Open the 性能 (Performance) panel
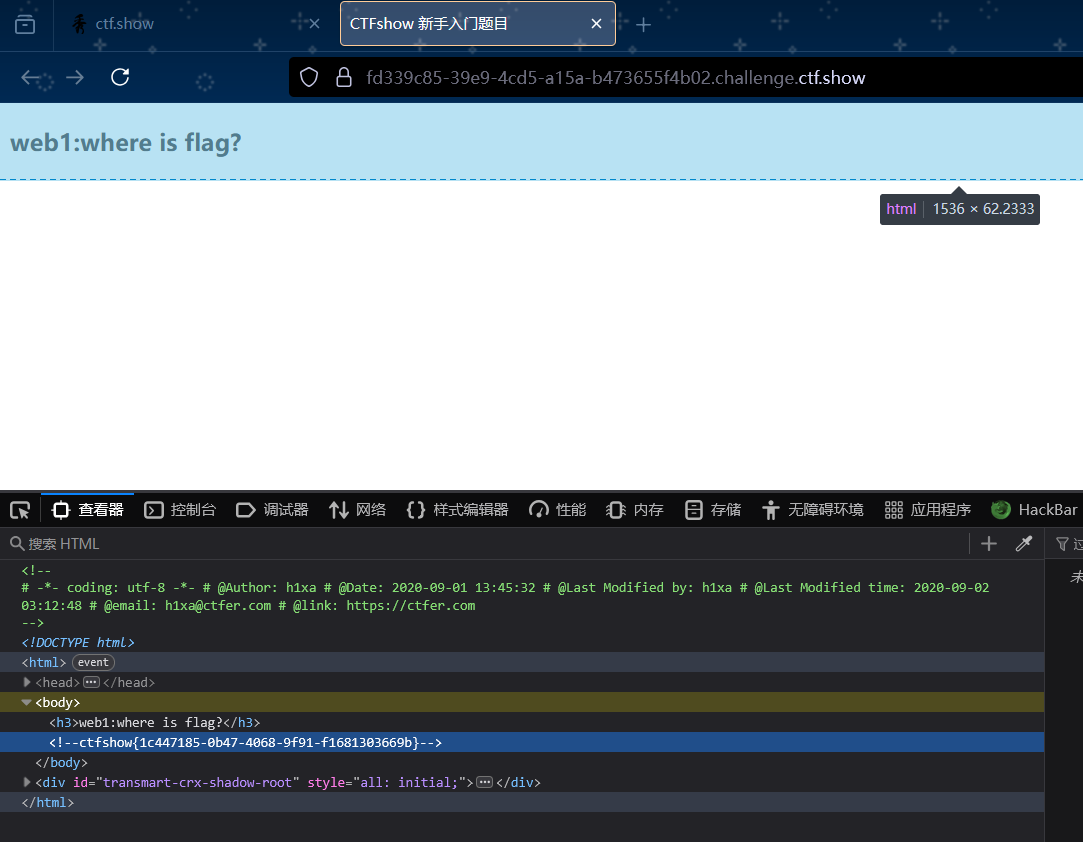The width and height of the screenshot is (1083, 842). point(557,510)
